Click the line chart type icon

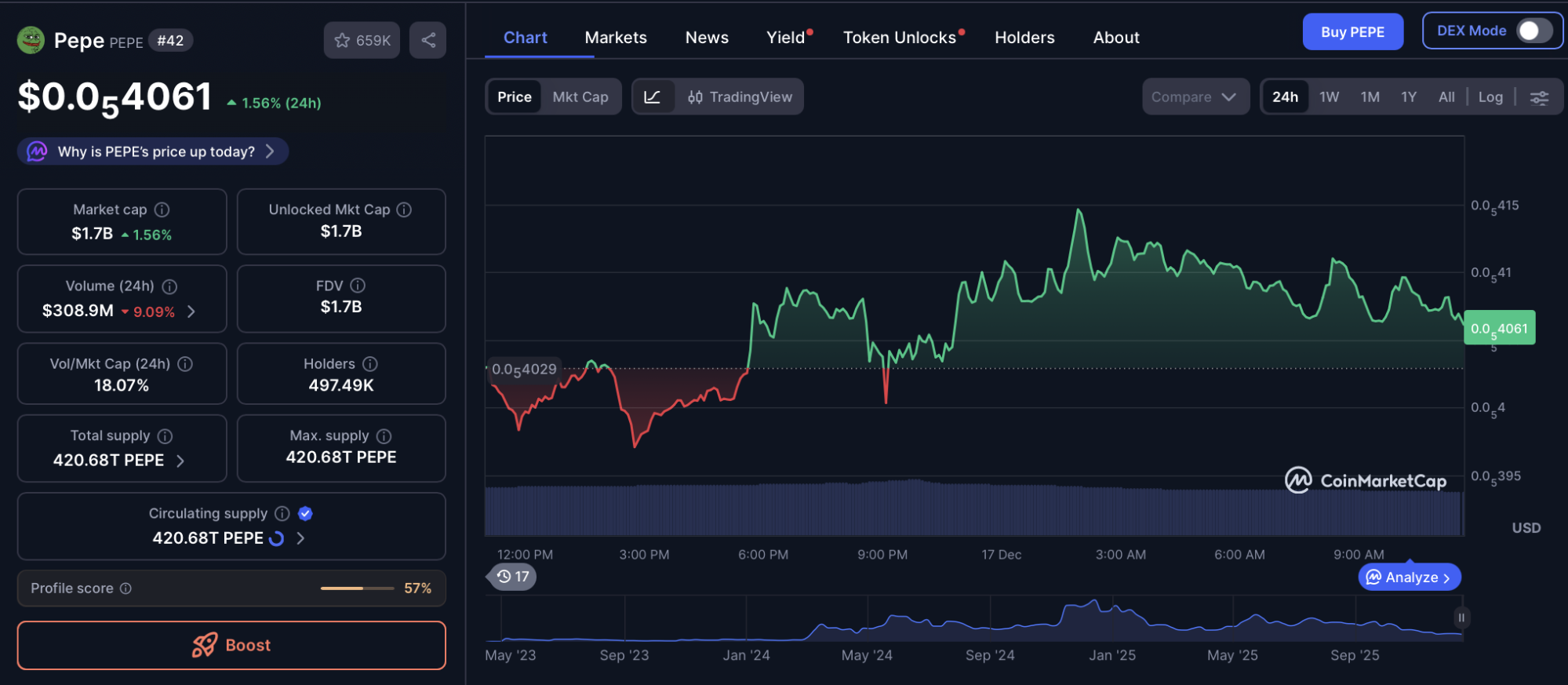653,97
